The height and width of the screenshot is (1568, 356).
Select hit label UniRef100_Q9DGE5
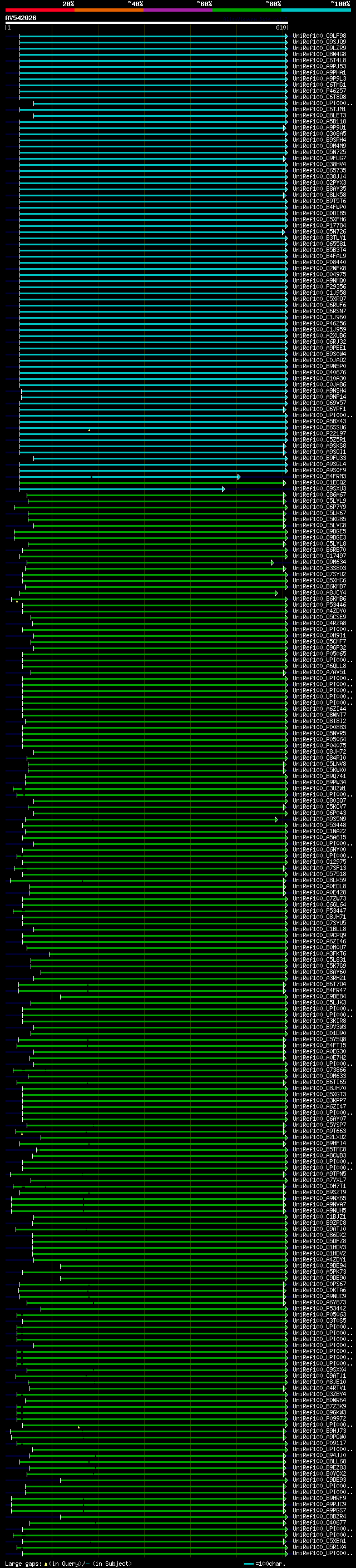(x=319, y=532)
